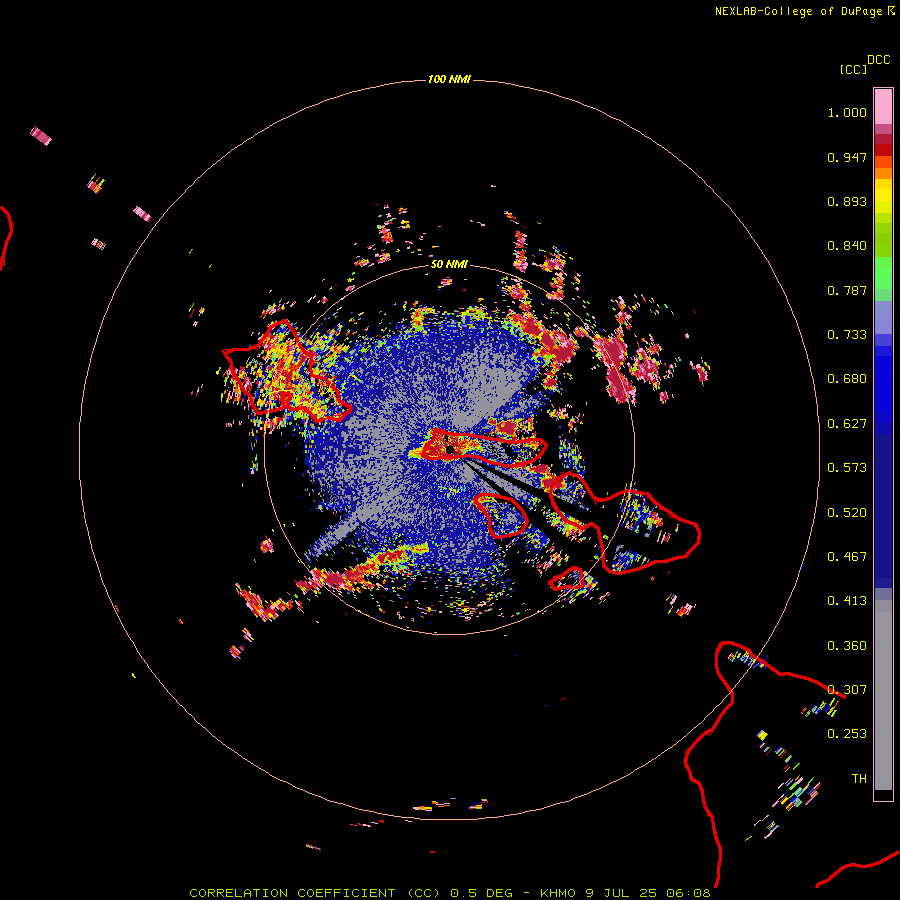Select the 0.733 scale value
Image resolution: width=900 pixels, height=900 pixels.
pyautogui.click(x=847, y=335)
